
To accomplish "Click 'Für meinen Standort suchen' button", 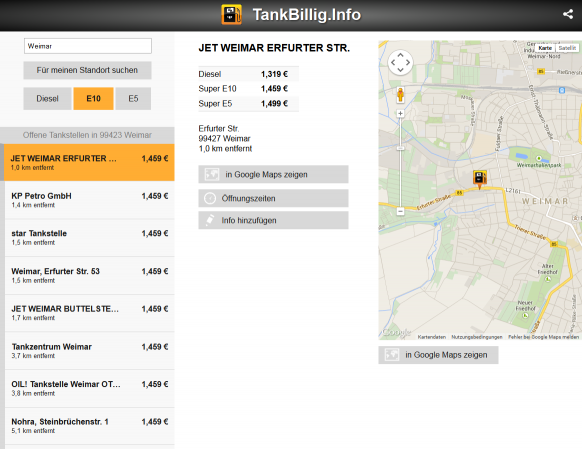I will pyautogui.click(x=87, y=70).
